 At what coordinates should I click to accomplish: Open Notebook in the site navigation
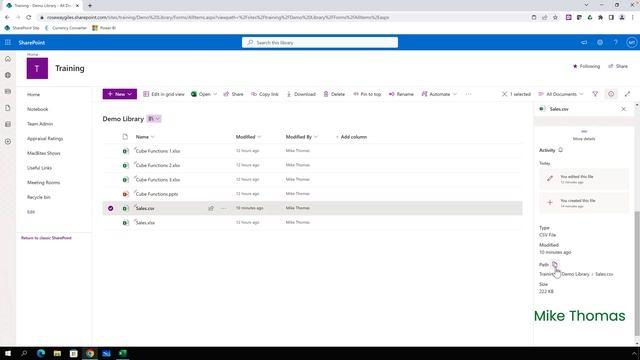coord(38,109)
